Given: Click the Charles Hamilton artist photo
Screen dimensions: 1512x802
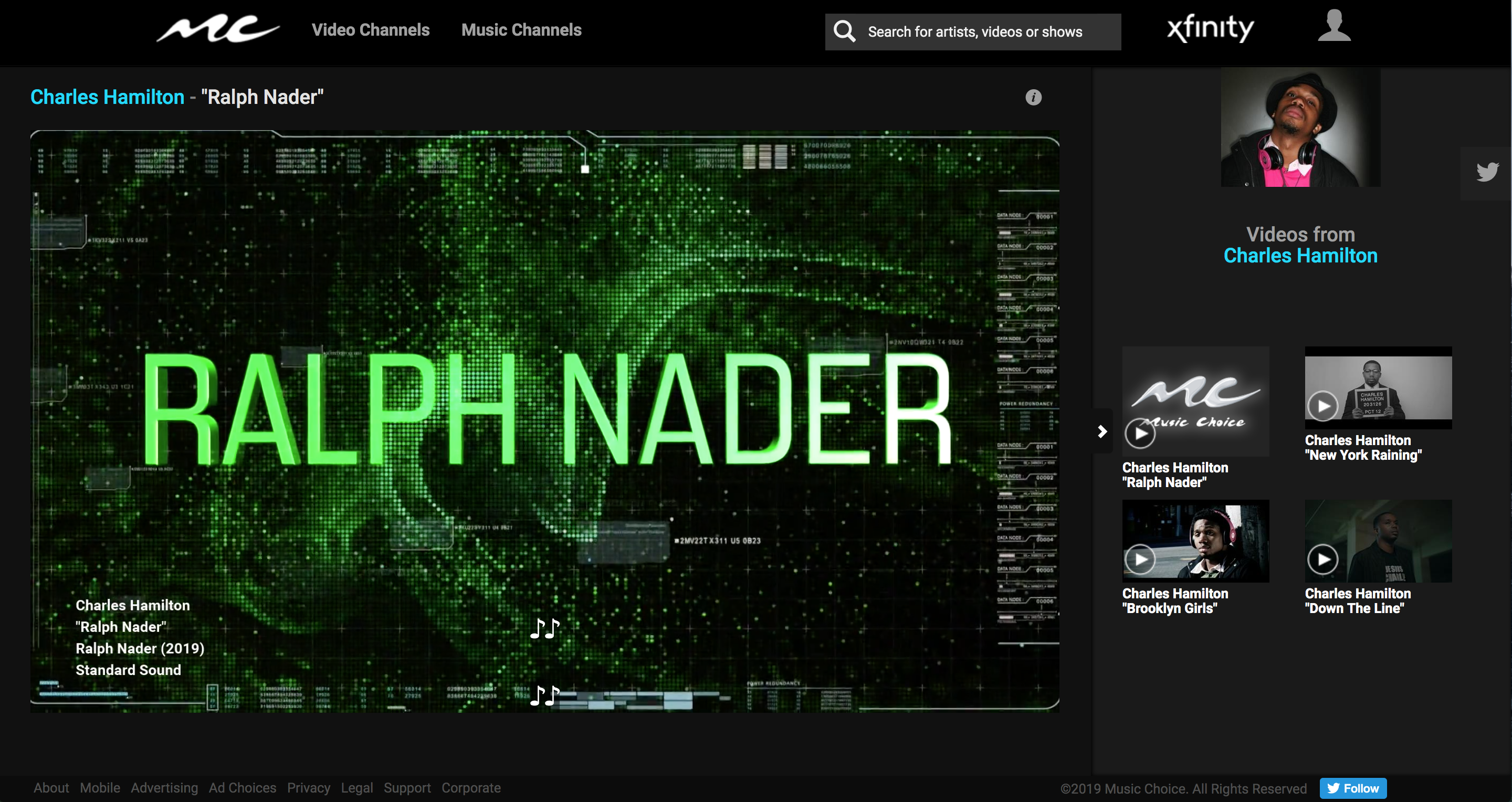Looking at the screenshot, I should (x=1300, y=126).
